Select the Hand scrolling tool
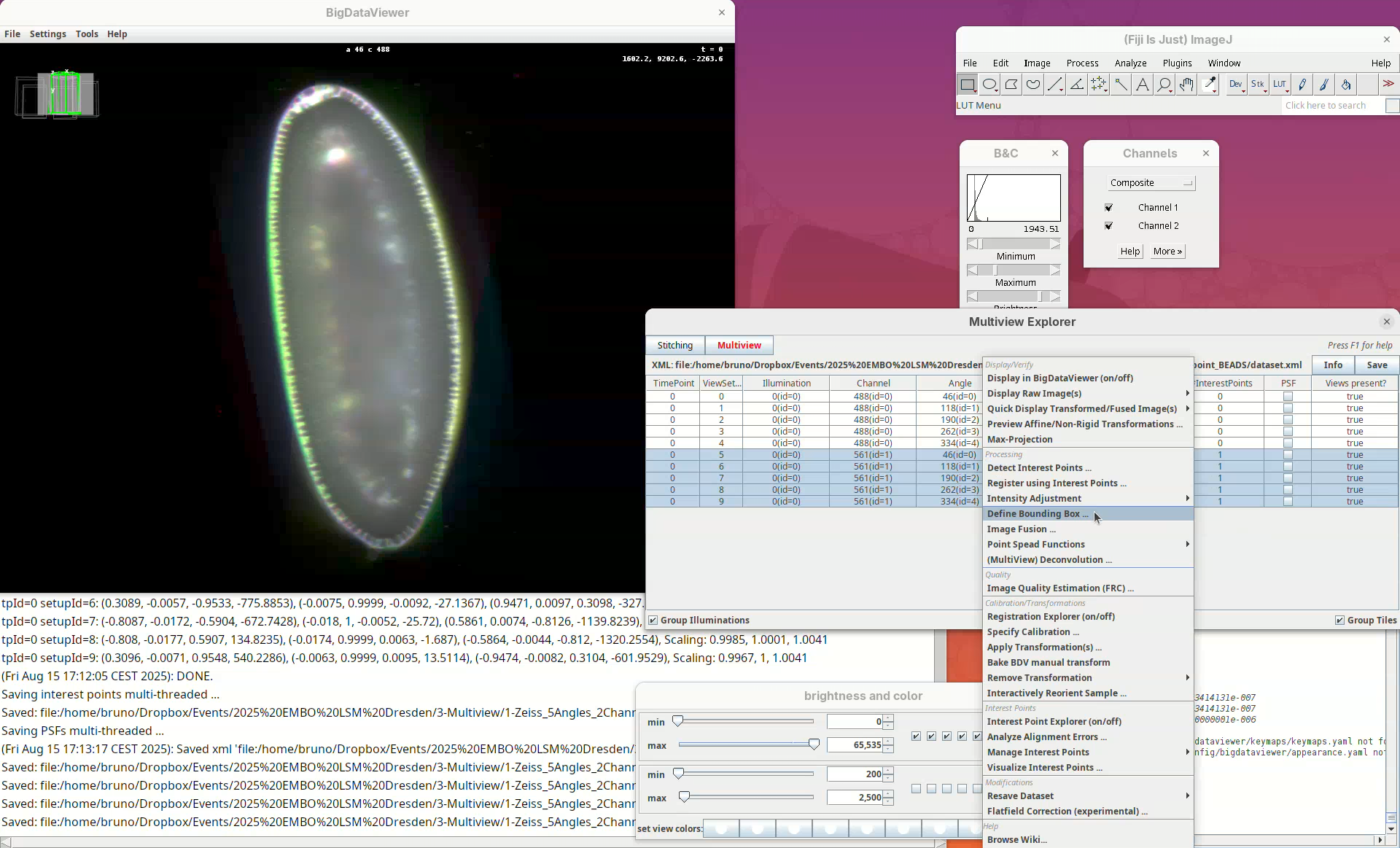Viewport: 1400px width, 848px height. pos(1186,85)
